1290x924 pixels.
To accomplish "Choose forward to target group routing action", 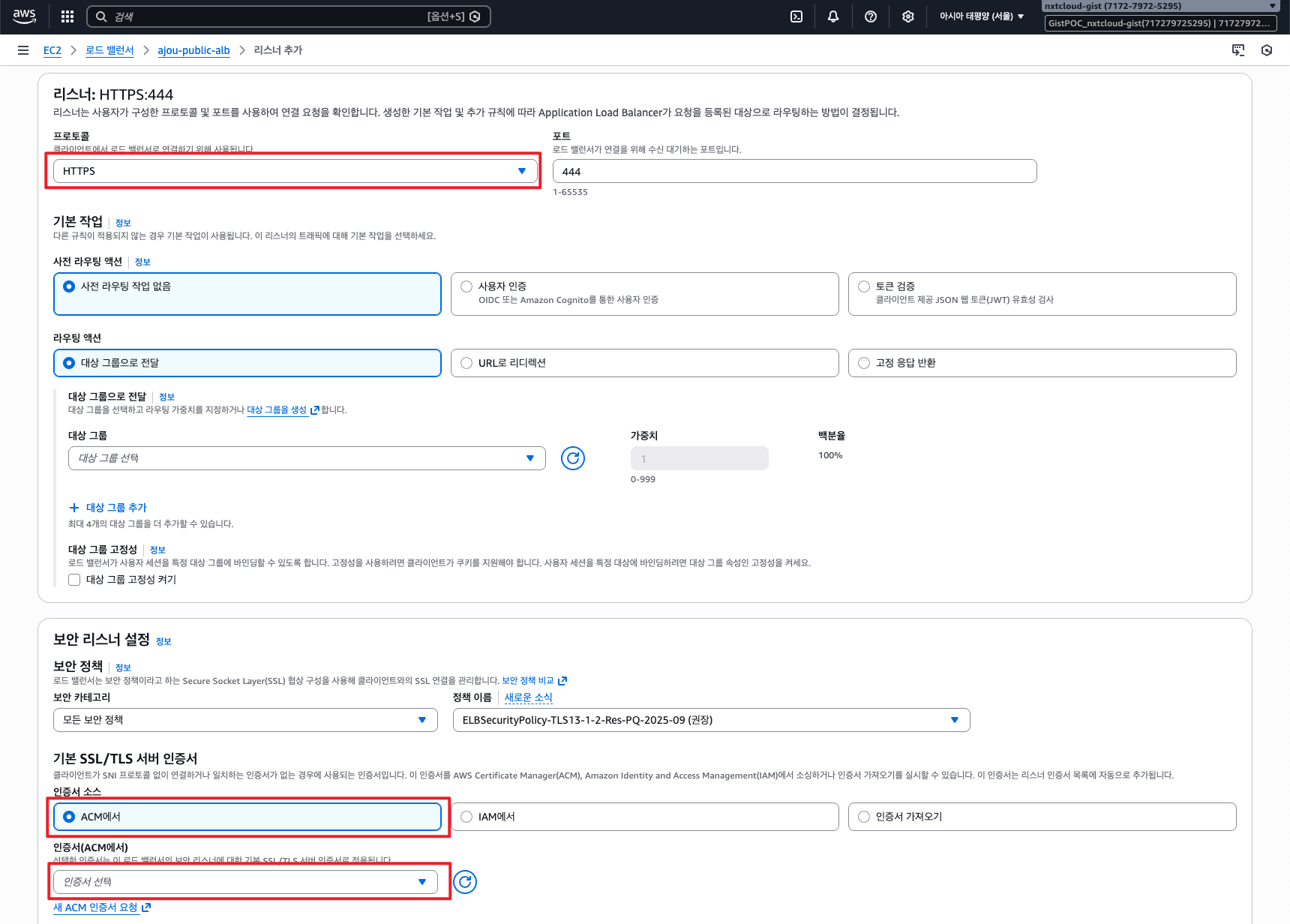I will (69, 363).
